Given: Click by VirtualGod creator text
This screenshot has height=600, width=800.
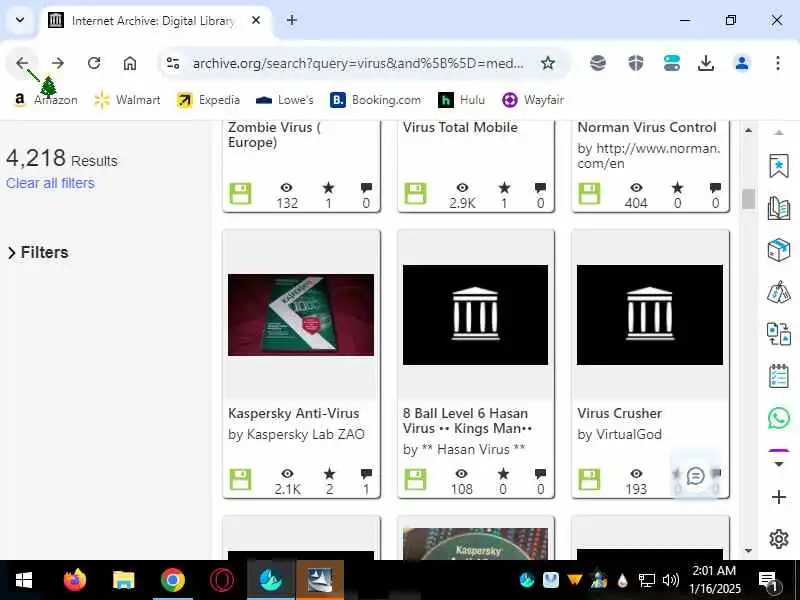Looking at the screenshot, I should point(619,434).
